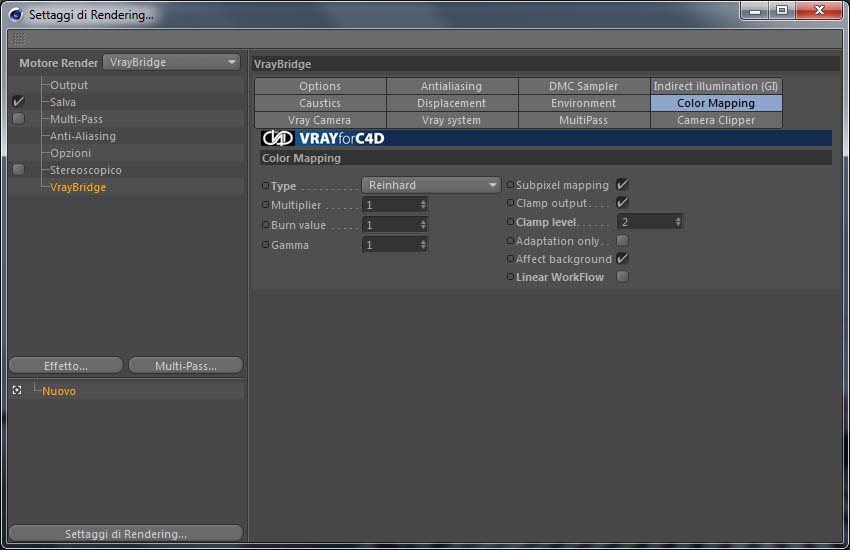The image size is (850, 550).
Task: Maximize the Settaggi di Rendering window
Action: [x=782, y=10]
